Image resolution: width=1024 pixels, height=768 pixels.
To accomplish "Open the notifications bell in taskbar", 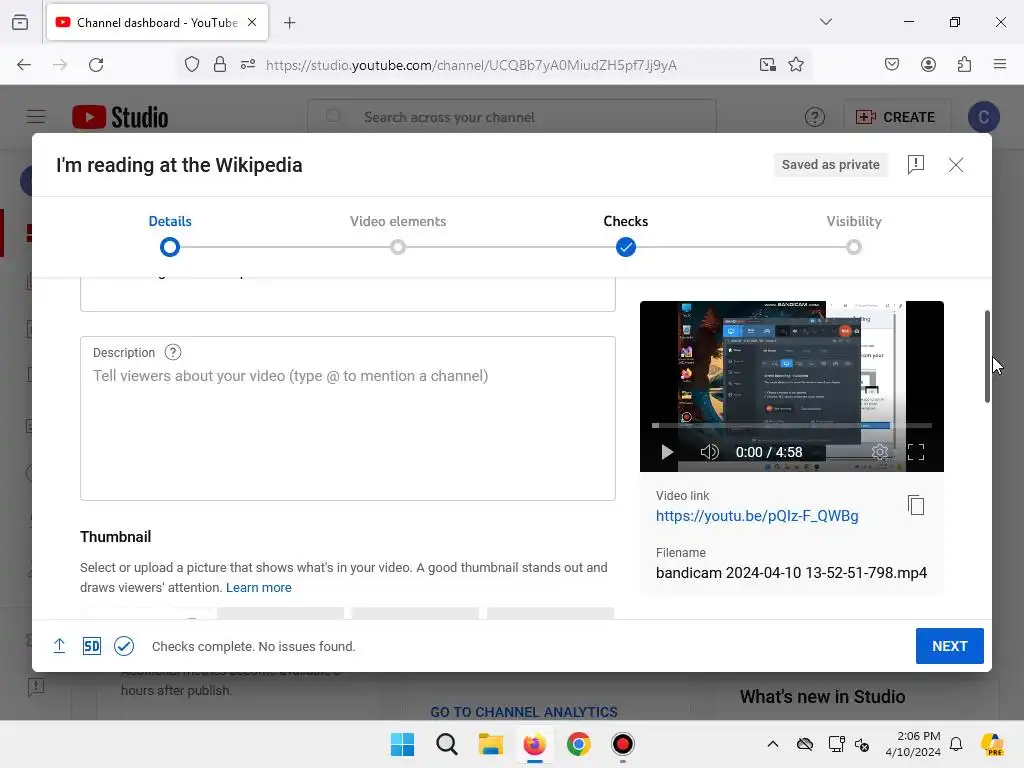I will [956, 744].
